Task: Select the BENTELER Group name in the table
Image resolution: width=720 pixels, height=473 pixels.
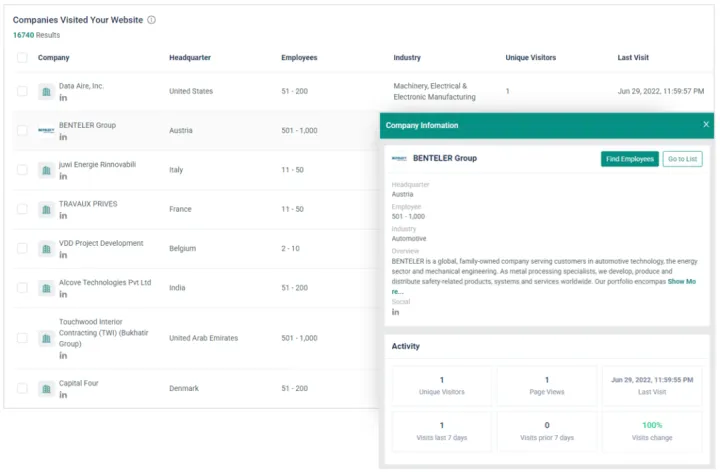Action: click(87, 125)
